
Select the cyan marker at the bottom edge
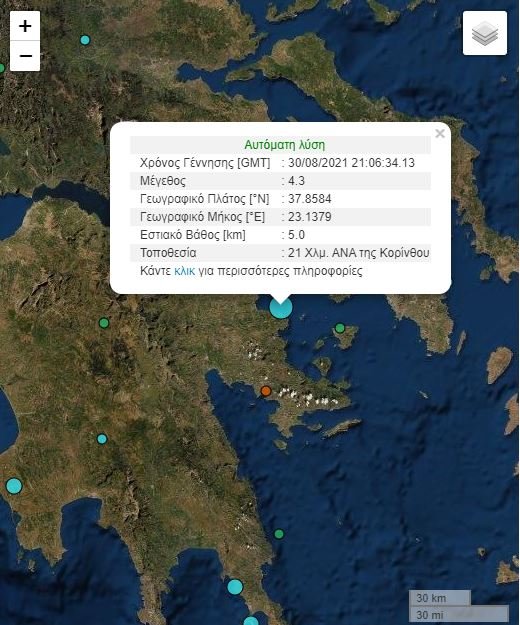click(251, 621)
